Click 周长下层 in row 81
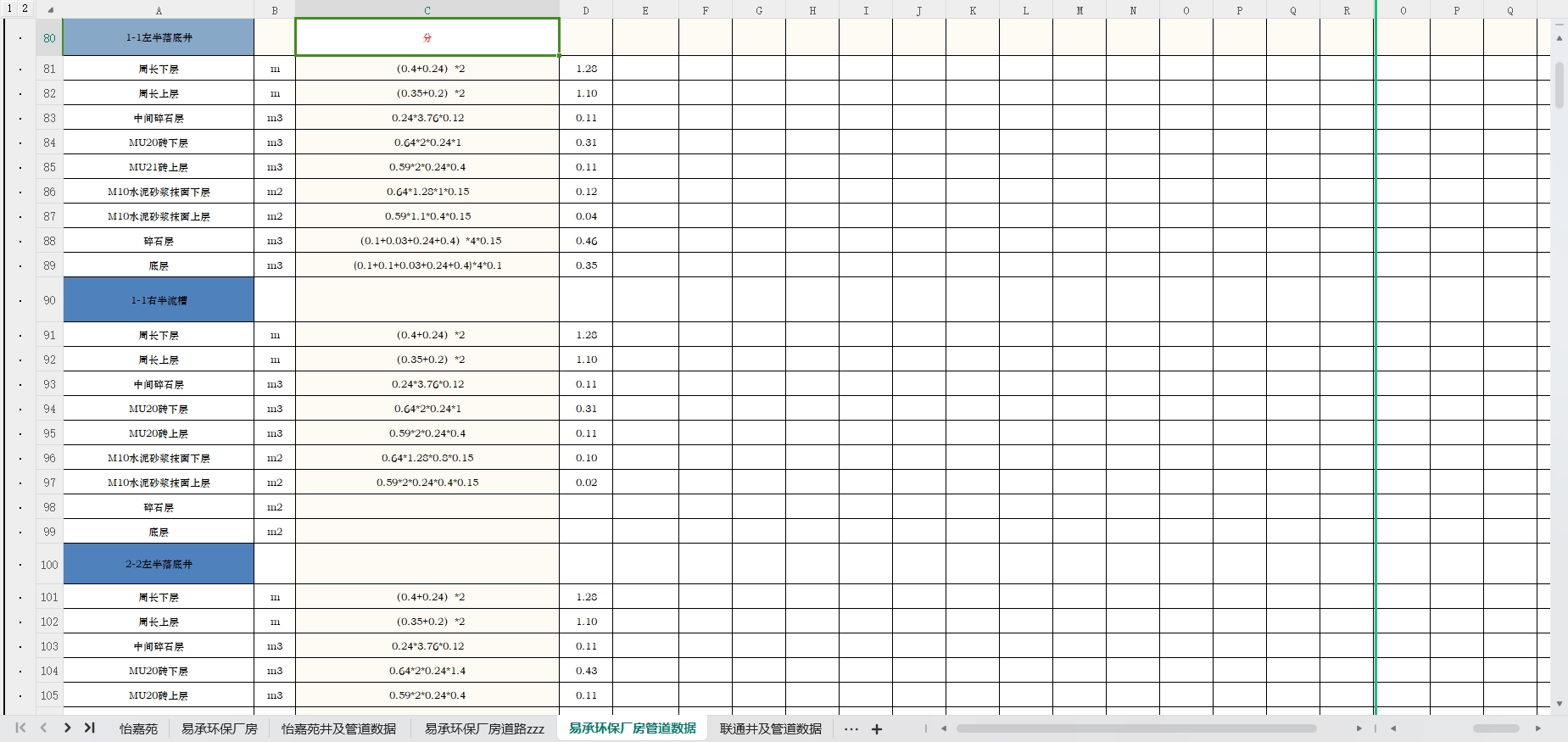1568x742 pixels. 159,69
